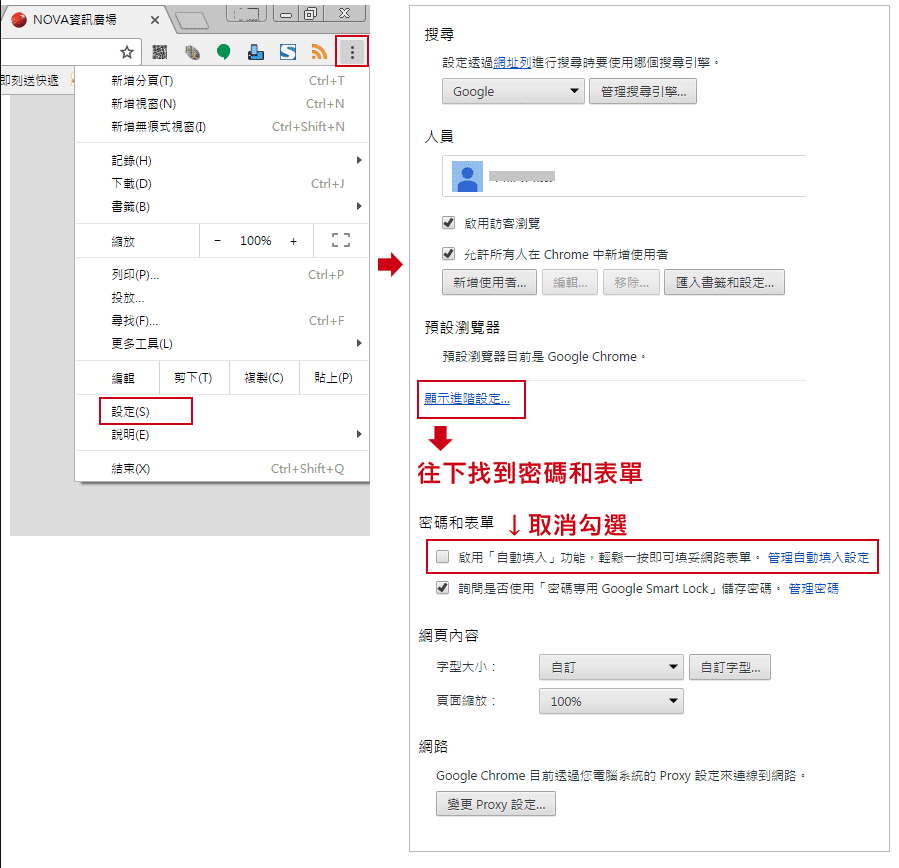899x868 pixels.
Task: Expand the 更多工具(L) submenu
Action: 222,343
